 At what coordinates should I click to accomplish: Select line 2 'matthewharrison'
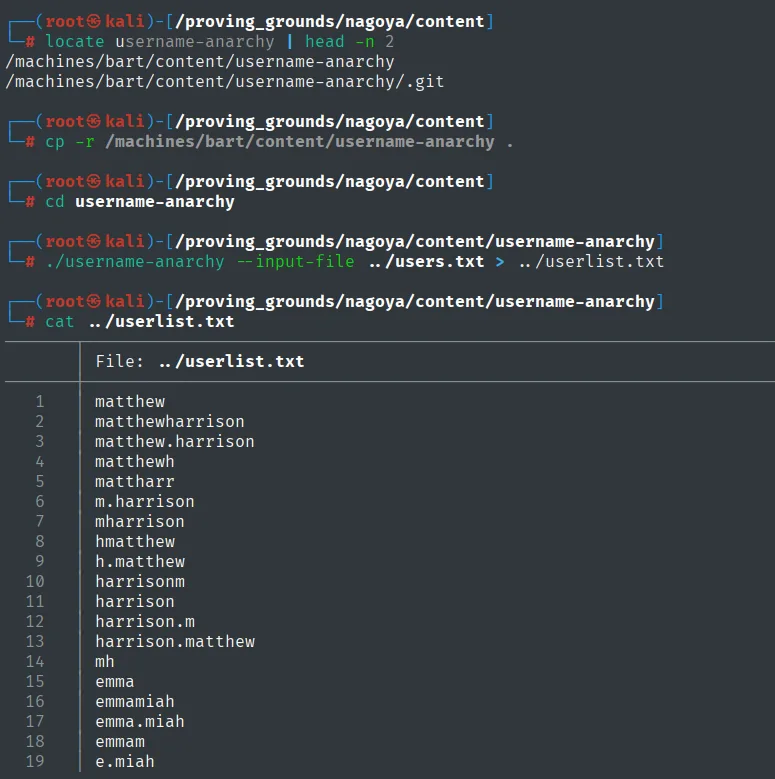[169, 421]
